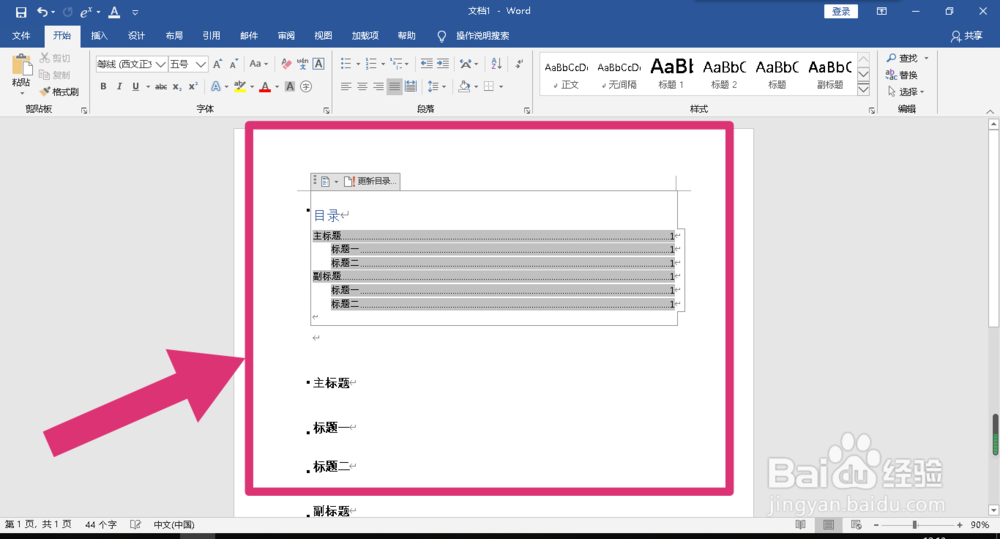
Task: Click the zoom level 90% in status bar
Action: [x=980, y=525]
